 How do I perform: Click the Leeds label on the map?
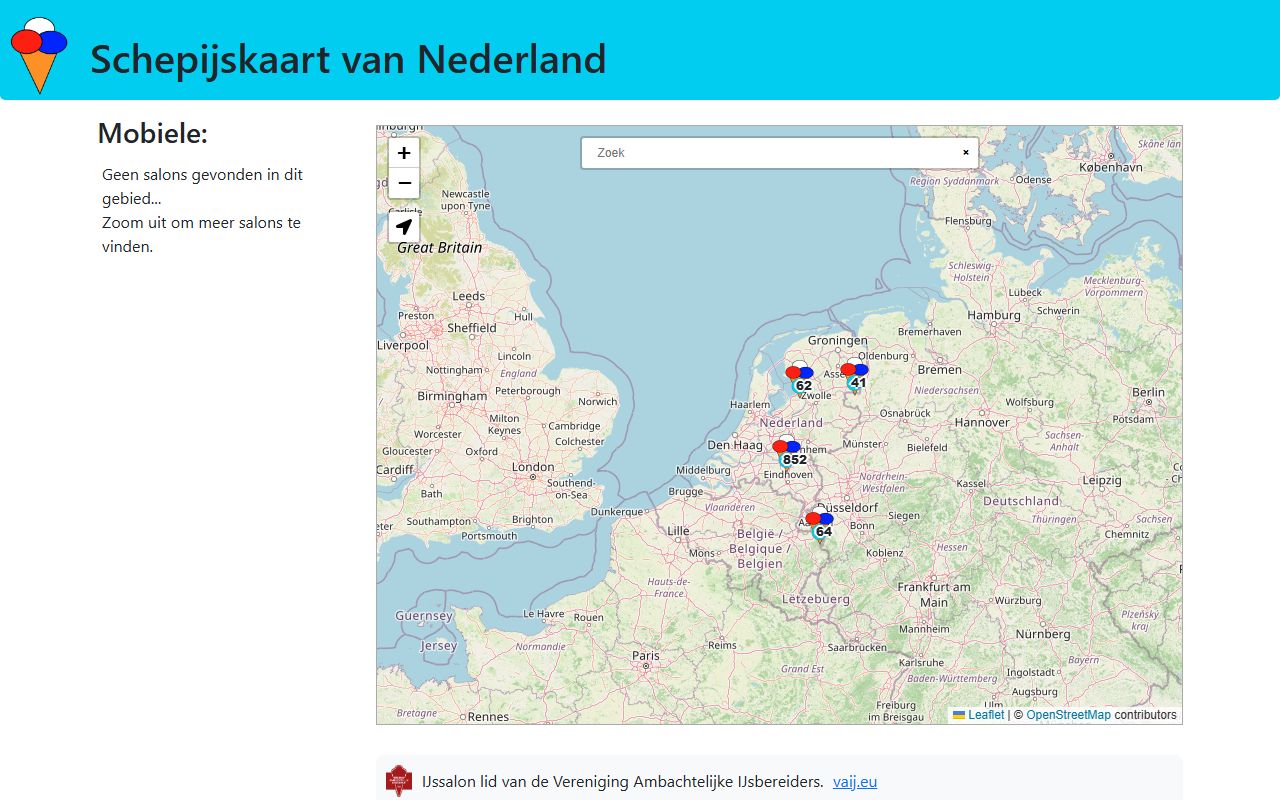469,296
